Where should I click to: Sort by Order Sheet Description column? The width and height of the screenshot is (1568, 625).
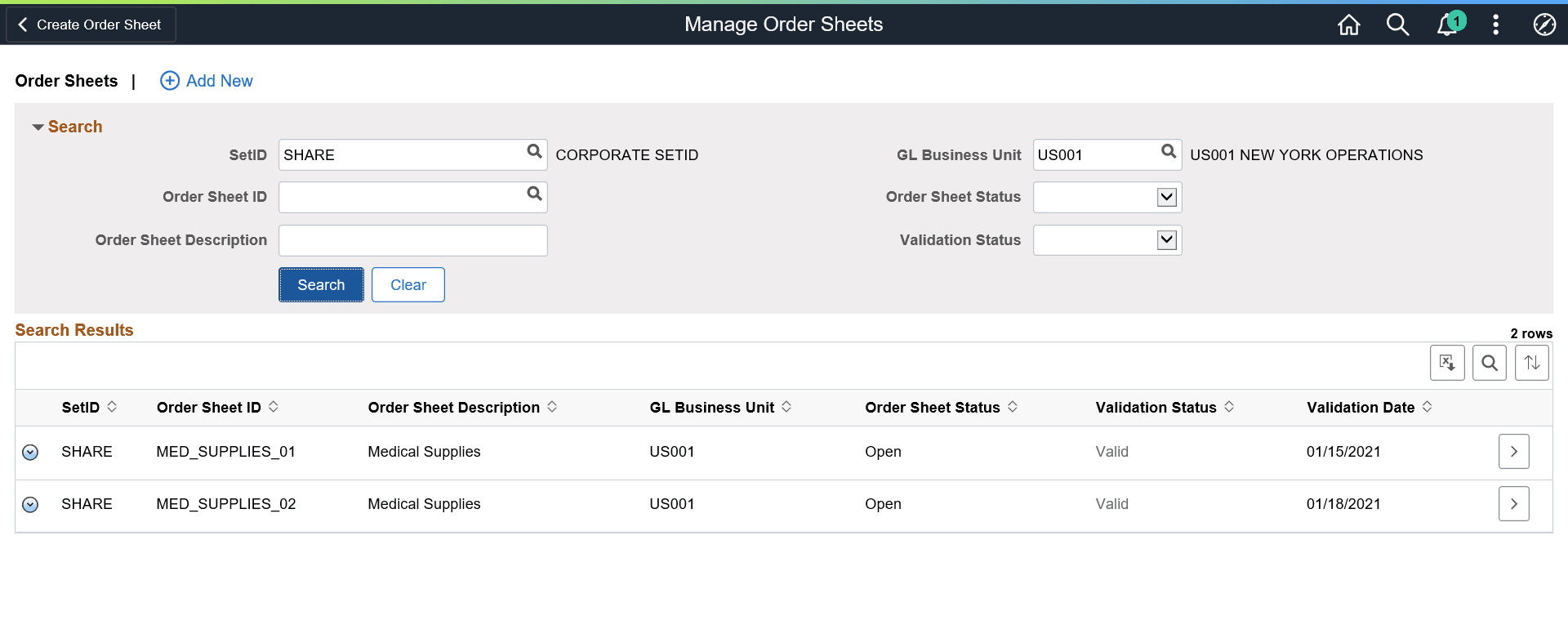552,407
